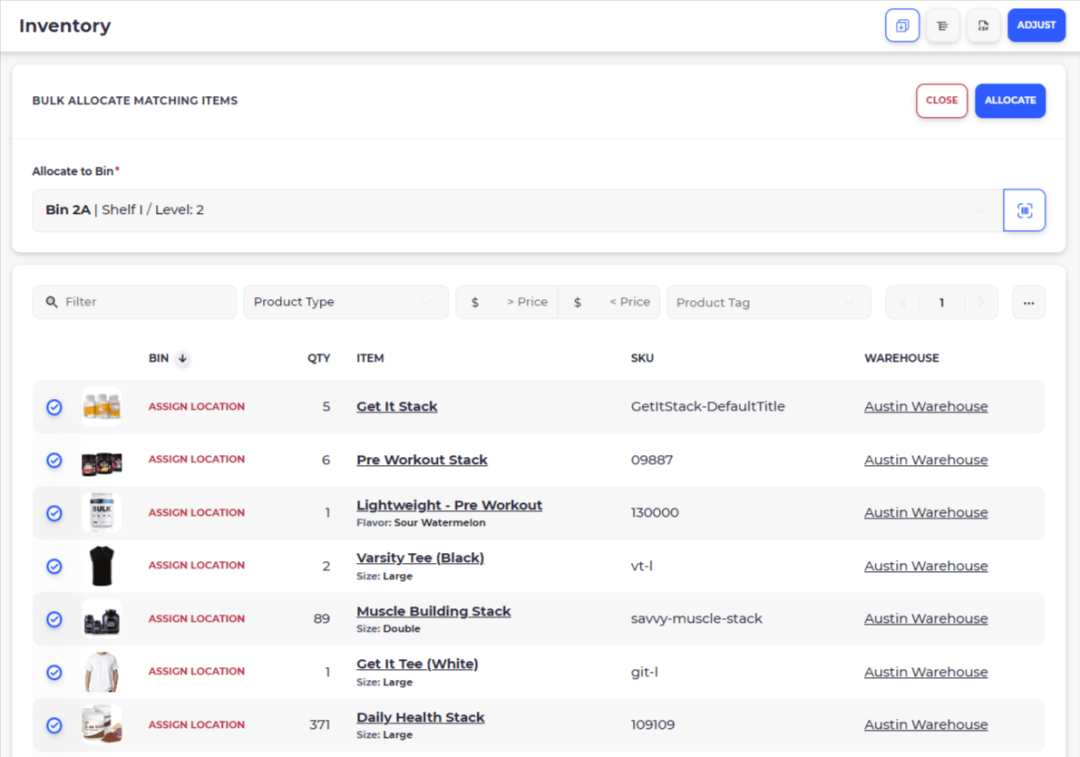Uncheck the Daily Health Stack row
Screen dimensions: 1080x757
click(x=54, y=725)
